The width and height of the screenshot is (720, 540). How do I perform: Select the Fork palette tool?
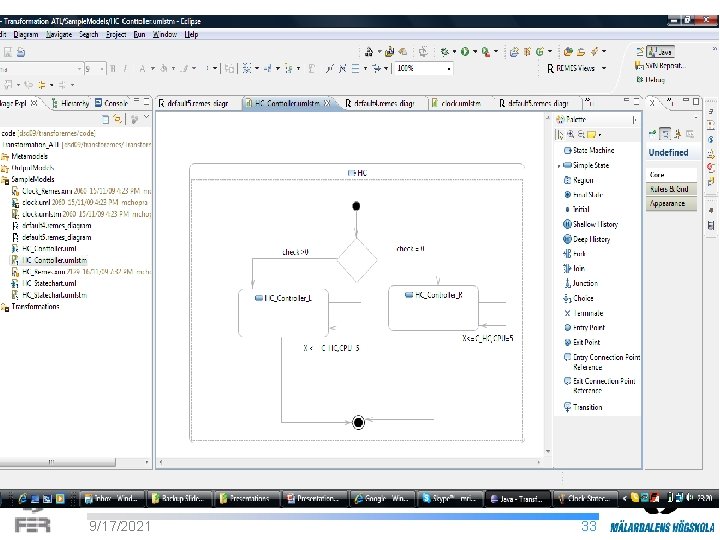pos(574,253)
